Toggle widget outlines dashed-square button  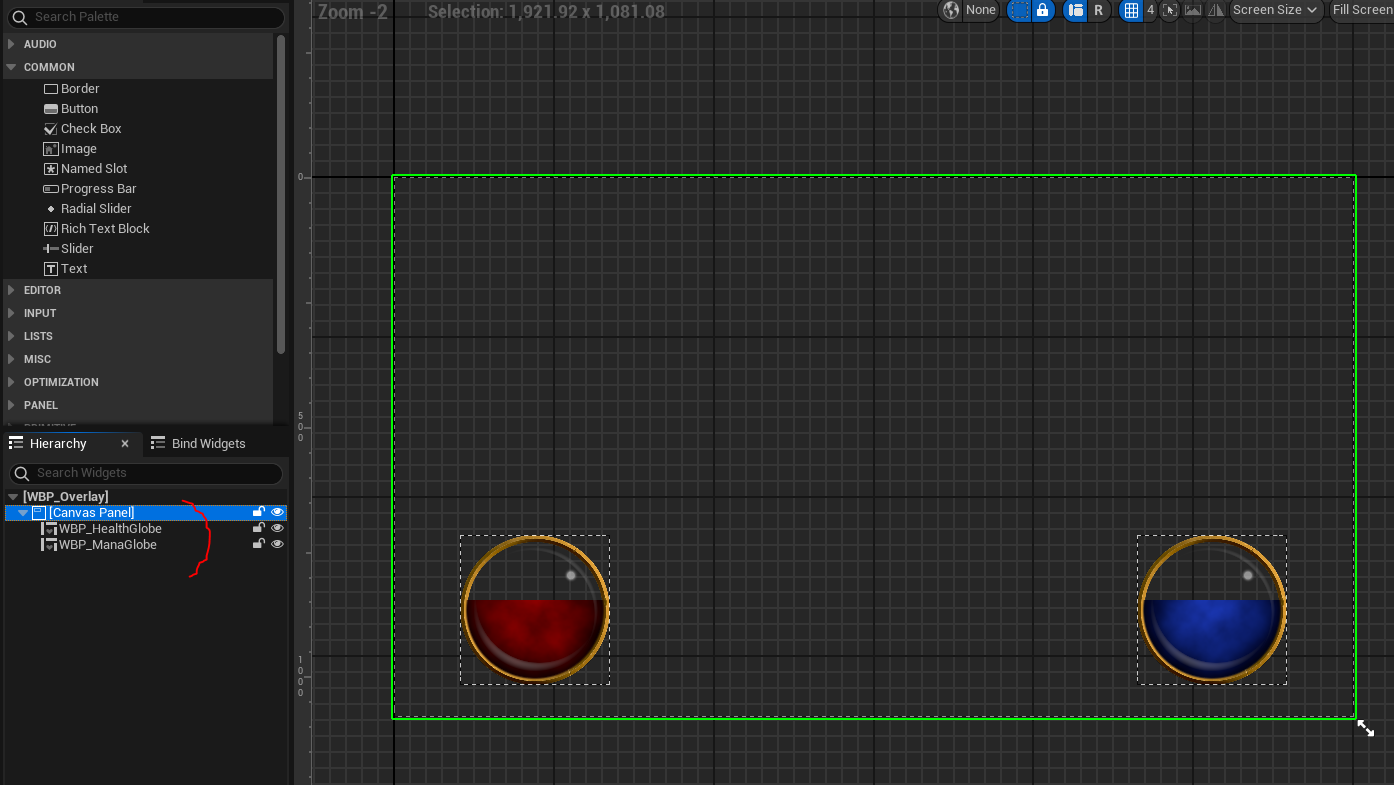(x=1019, y=10)
